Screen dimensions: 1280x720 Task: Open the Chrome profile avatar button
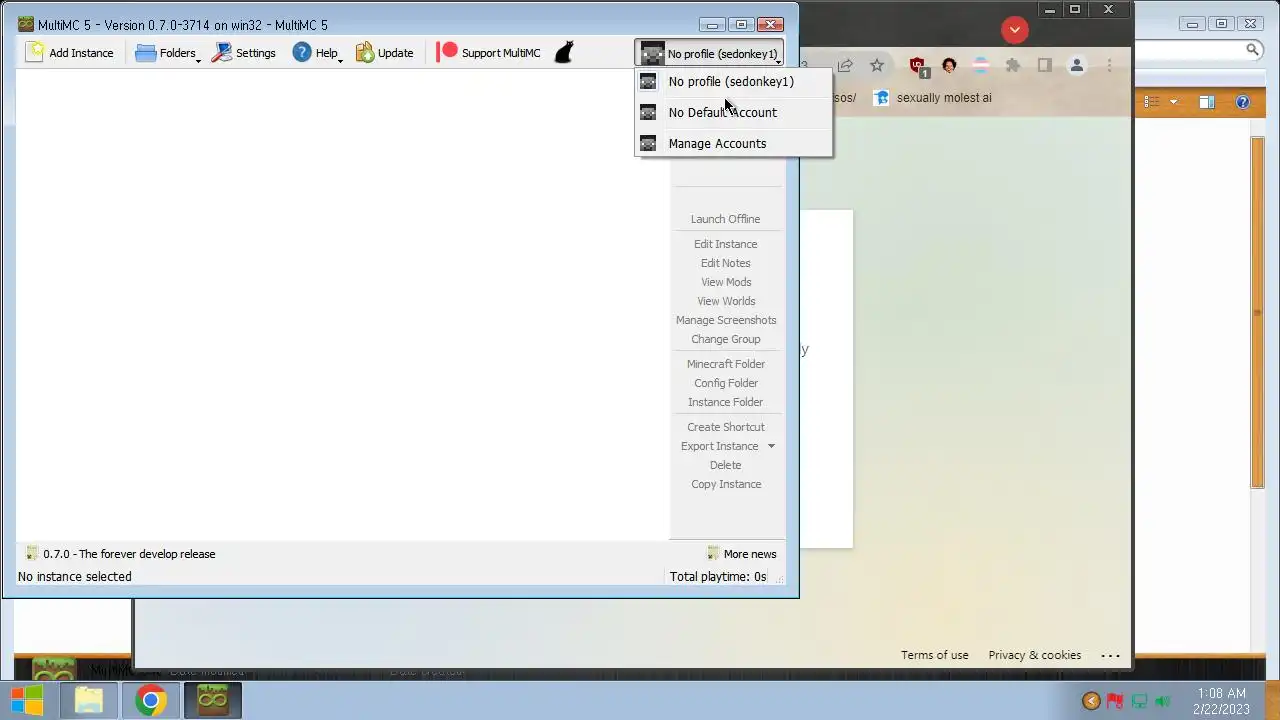[x=1077, y=66]
